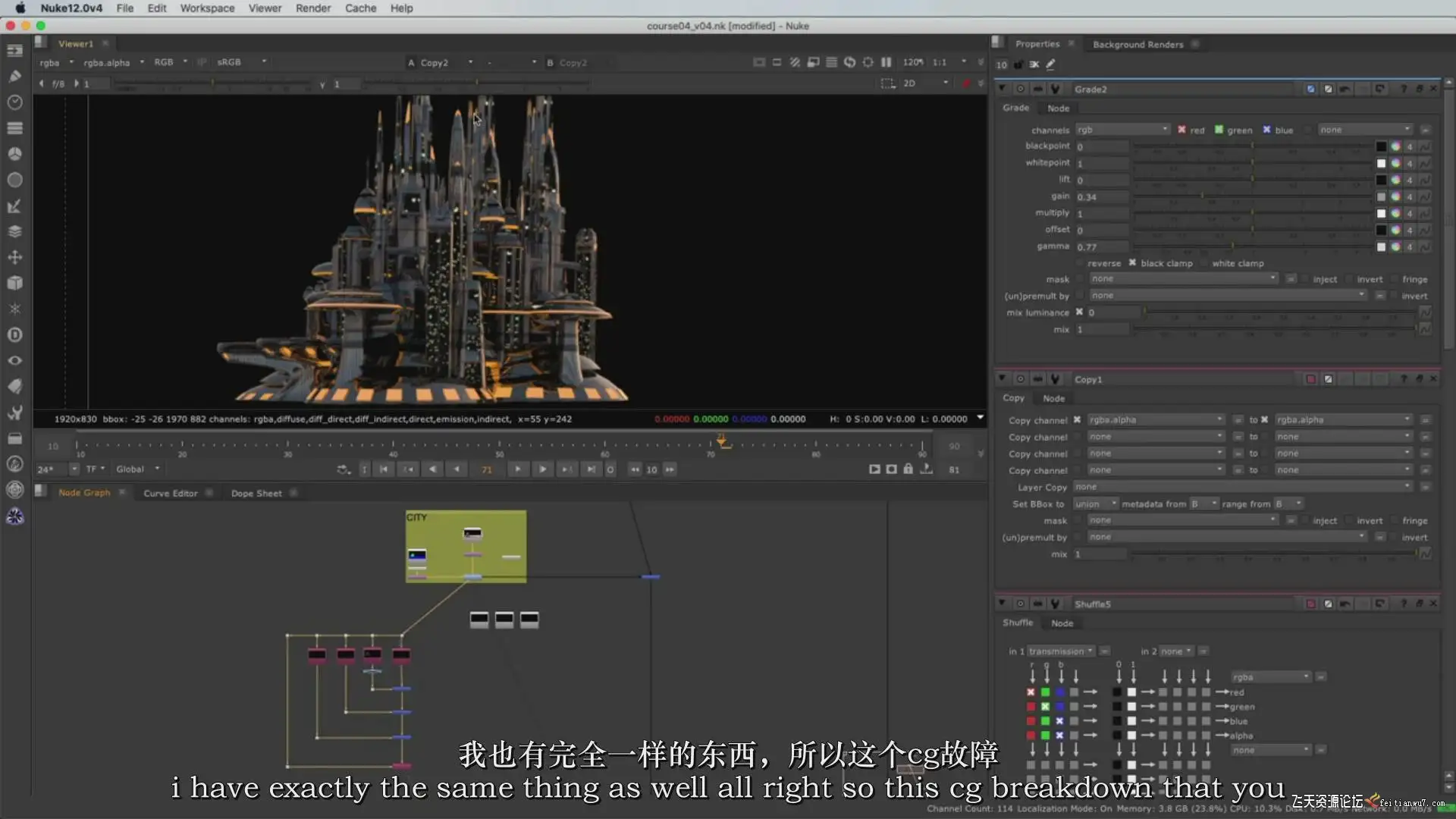The height and width of the screenshot is (819, 1456).
Task: Open the 3D nodes cube icon
Action: tap(14, 283)
